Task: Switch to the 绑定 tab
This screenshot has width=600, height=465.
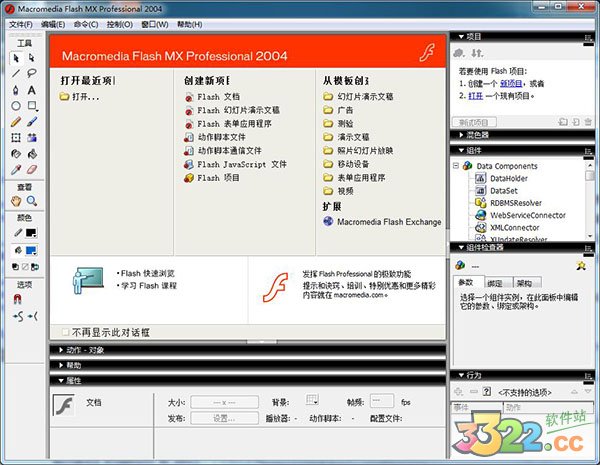Action: click(x=495, y=283)
